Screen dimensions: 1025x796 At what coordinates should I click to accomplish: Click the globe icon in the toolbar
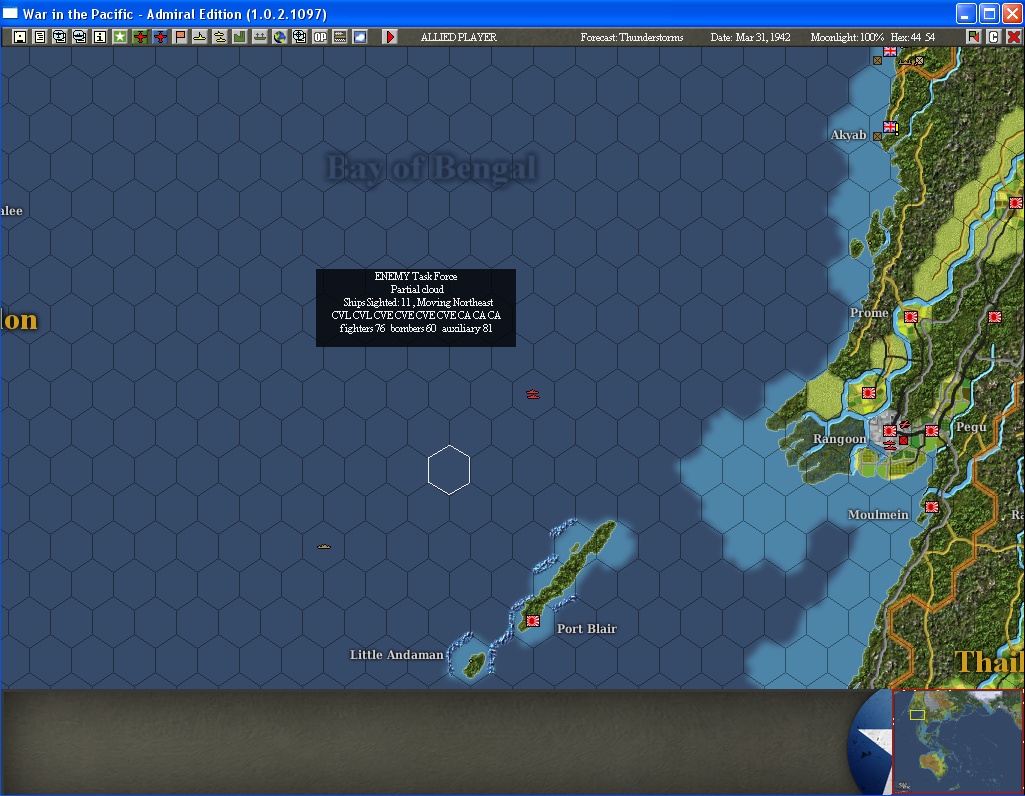pos(280,37)
